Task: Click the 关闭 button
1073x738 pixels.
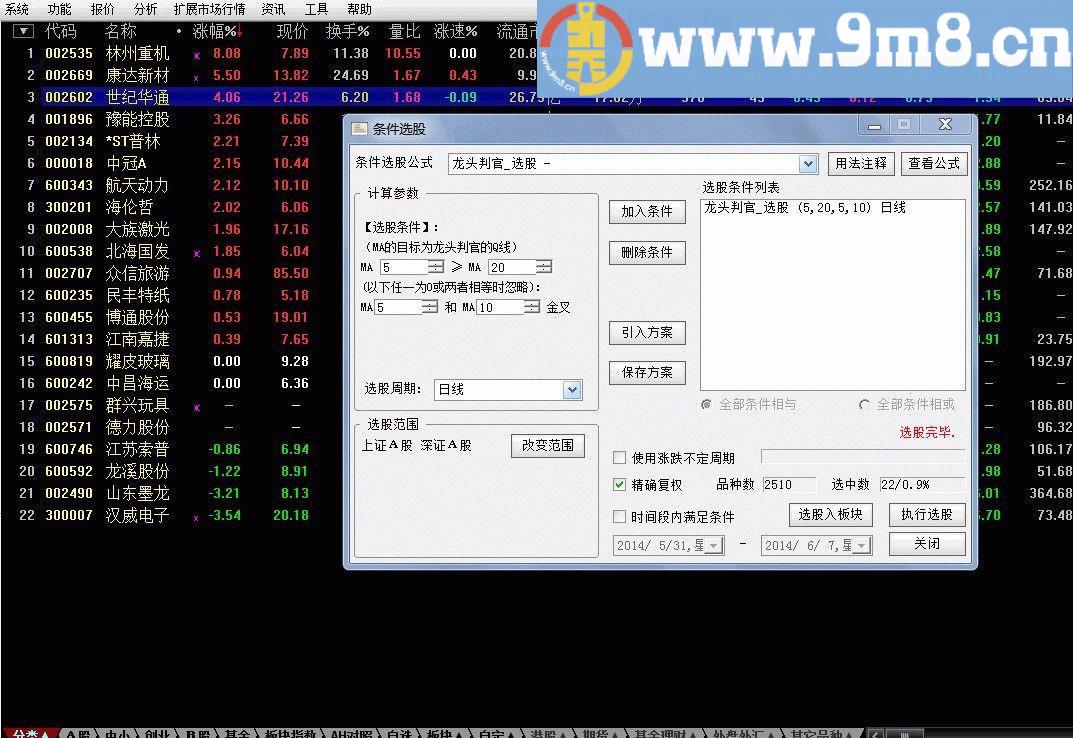Action: coord(927,544)
